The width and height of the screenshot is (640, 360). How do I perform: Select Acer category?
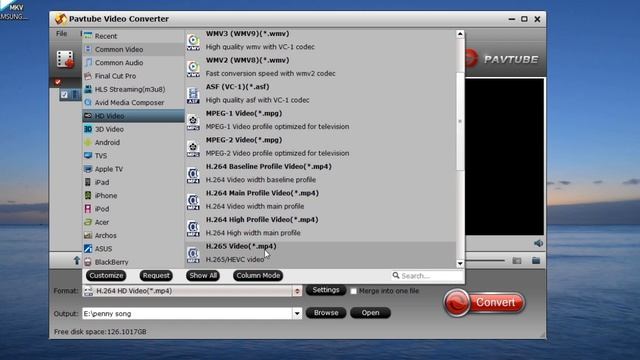(x=133, y=222)
